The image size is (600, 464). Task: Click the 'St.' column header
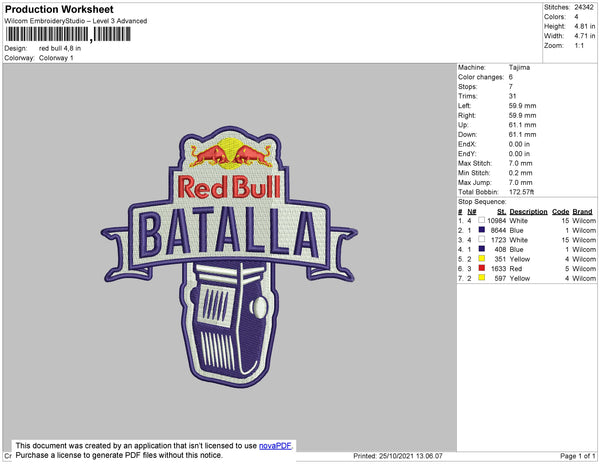pos(502,212)
